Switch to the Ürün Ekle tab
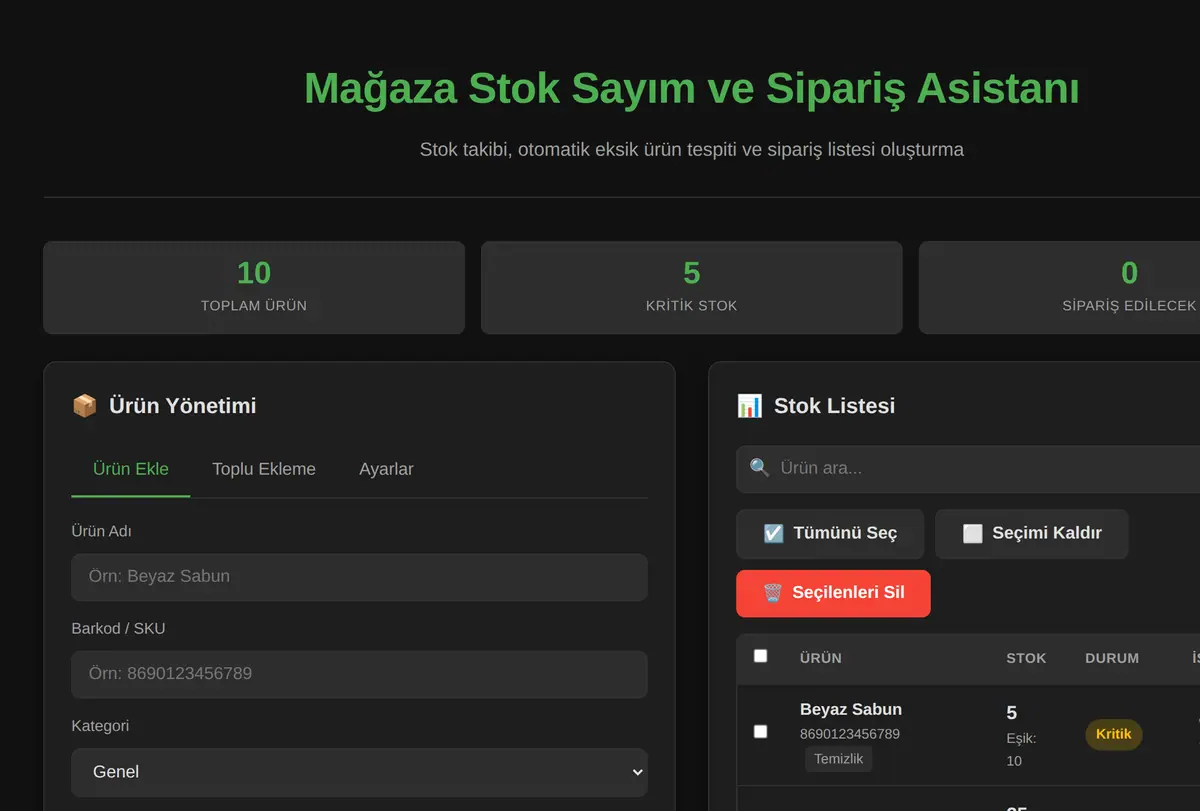 coord(131,469)
